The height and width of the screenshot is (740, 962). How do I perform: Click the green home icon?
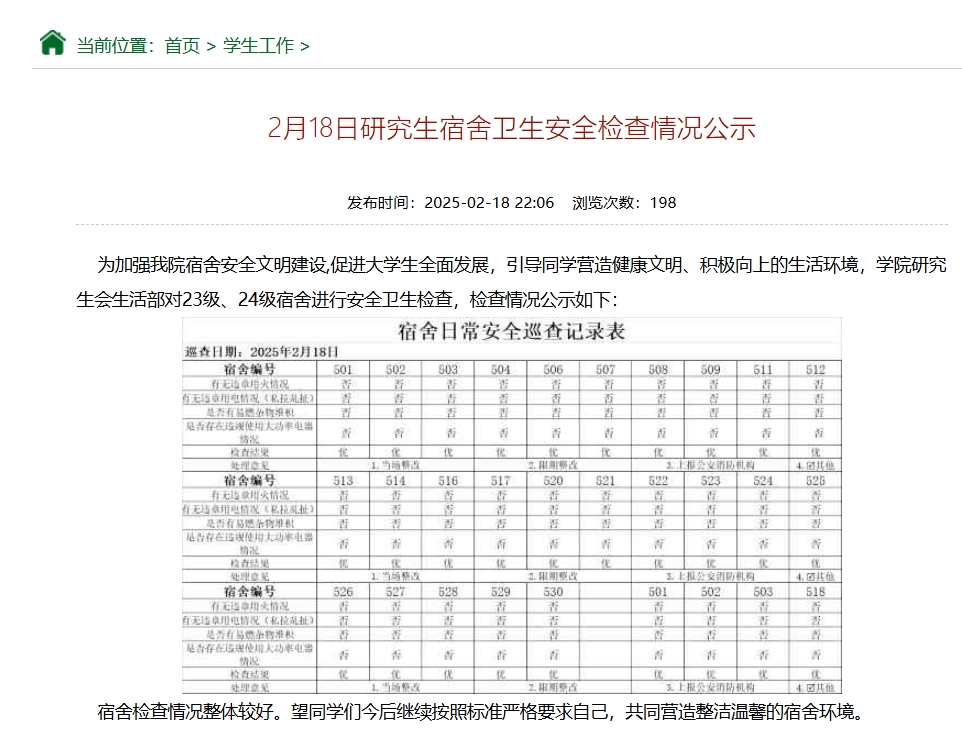(x=52, y=43)
